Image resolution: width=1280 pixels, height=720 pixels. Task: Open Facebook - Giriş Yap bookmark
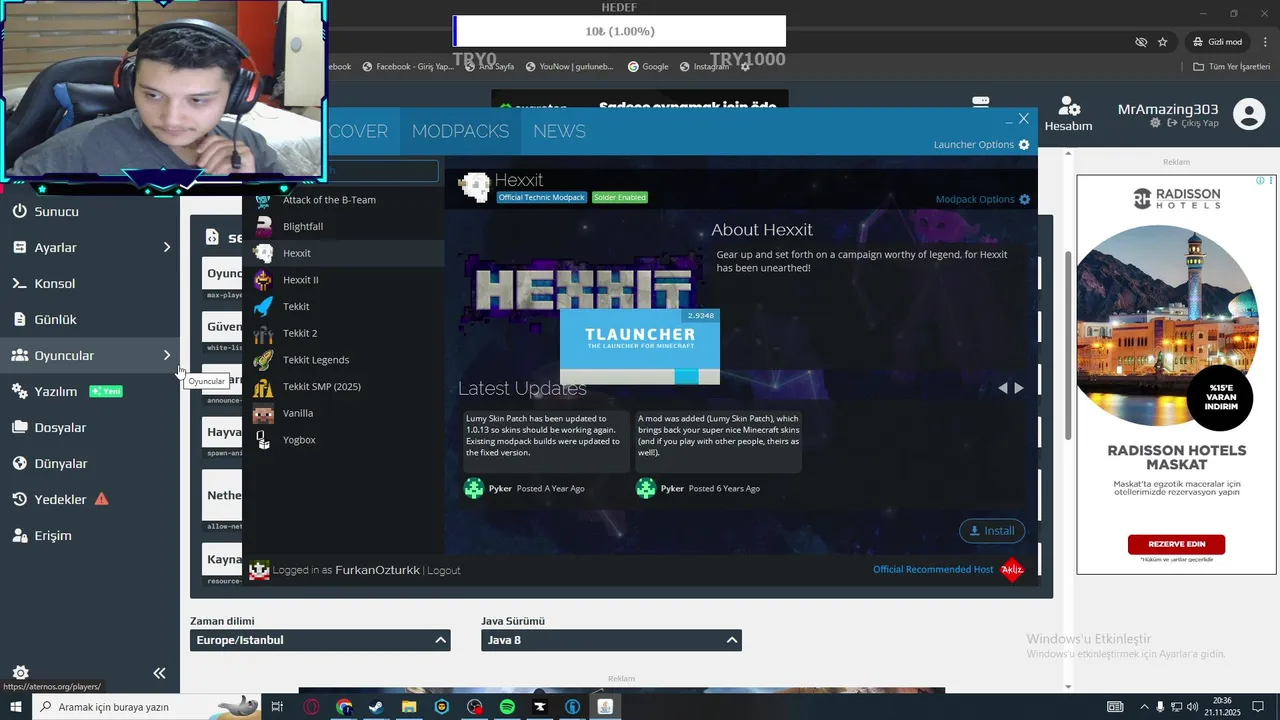click(x=408, y=67)
